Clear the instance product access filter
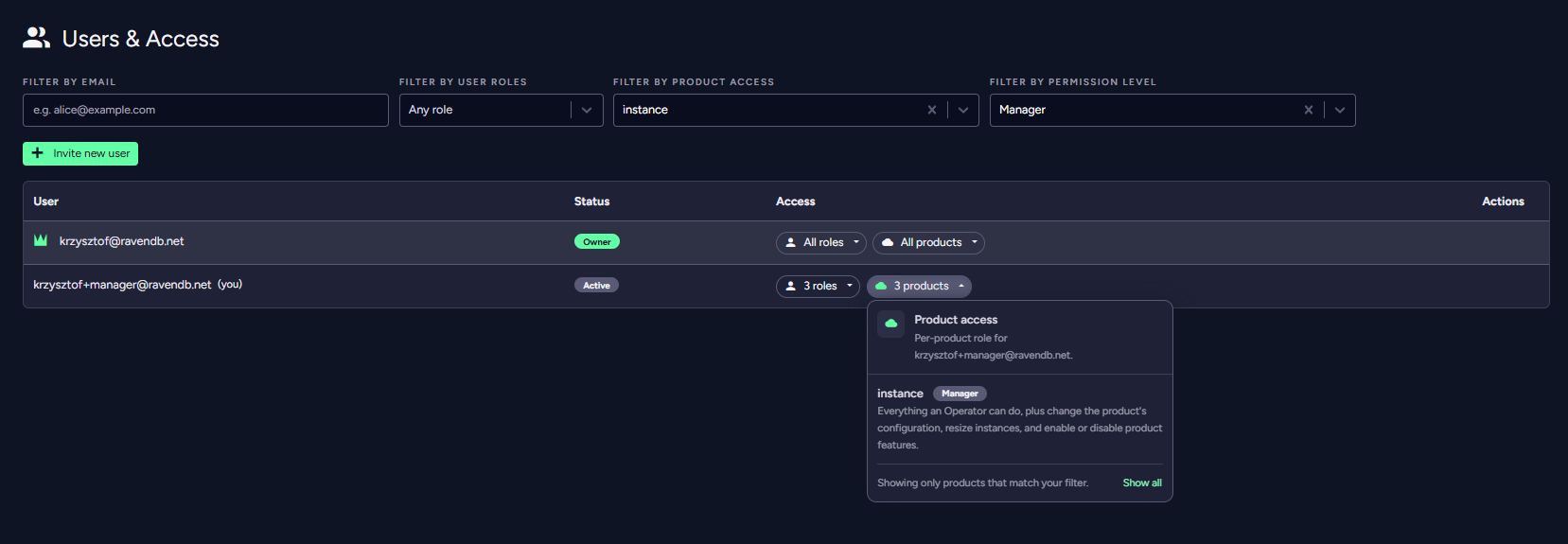Image resolution: width=1568 pixels, height=544 pixels. pyautogui.click(x=932, y=110)
